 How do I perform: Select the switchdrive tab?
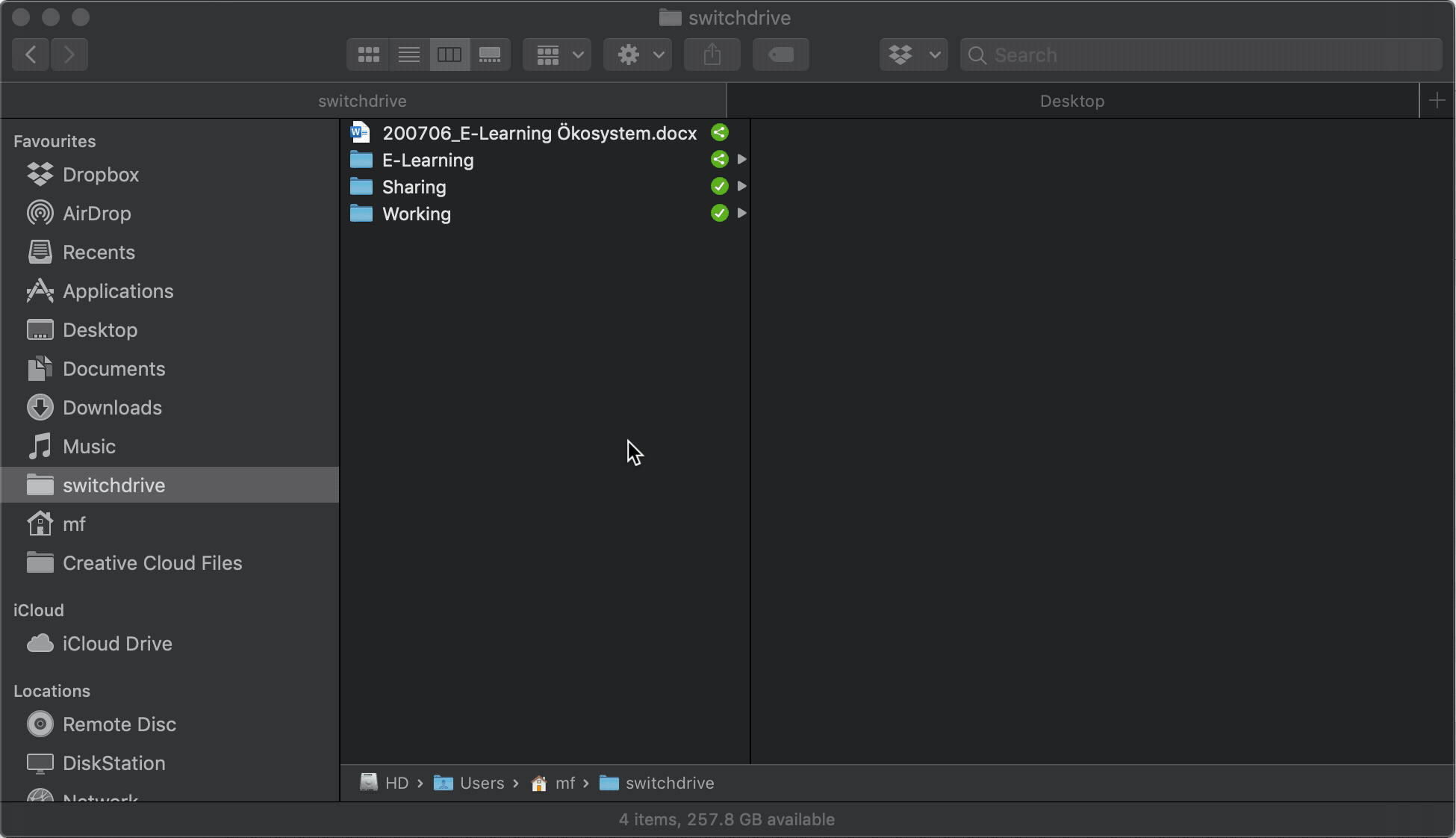point(362,101)
